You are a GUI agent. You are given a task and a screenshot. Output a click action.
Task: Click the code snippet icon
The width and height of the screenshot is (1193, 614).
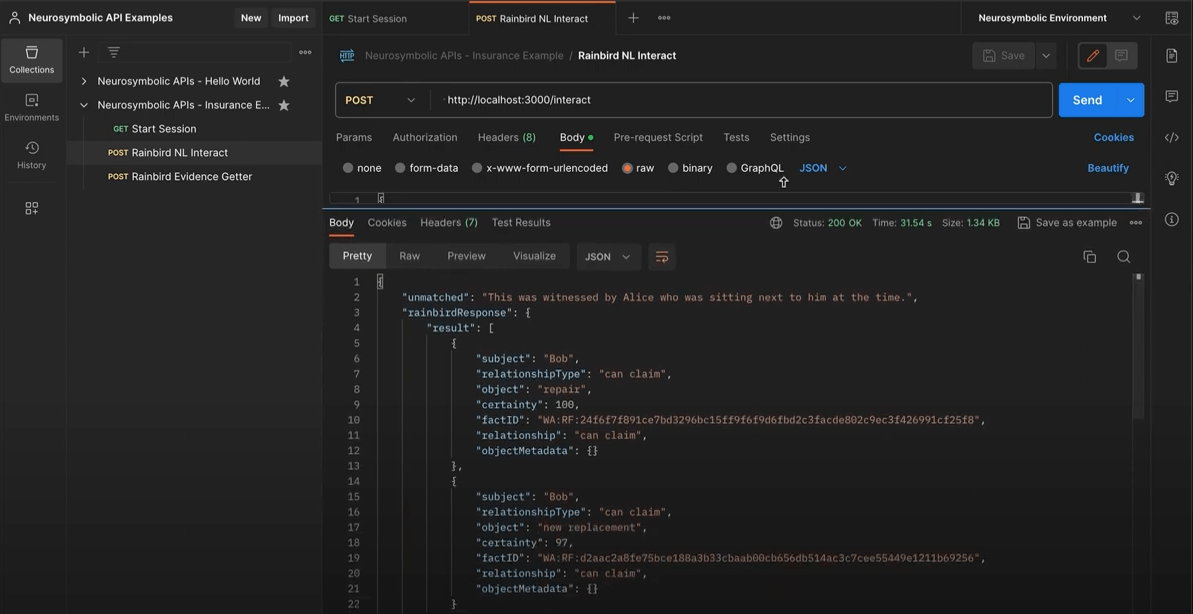tap(1171, 137)
